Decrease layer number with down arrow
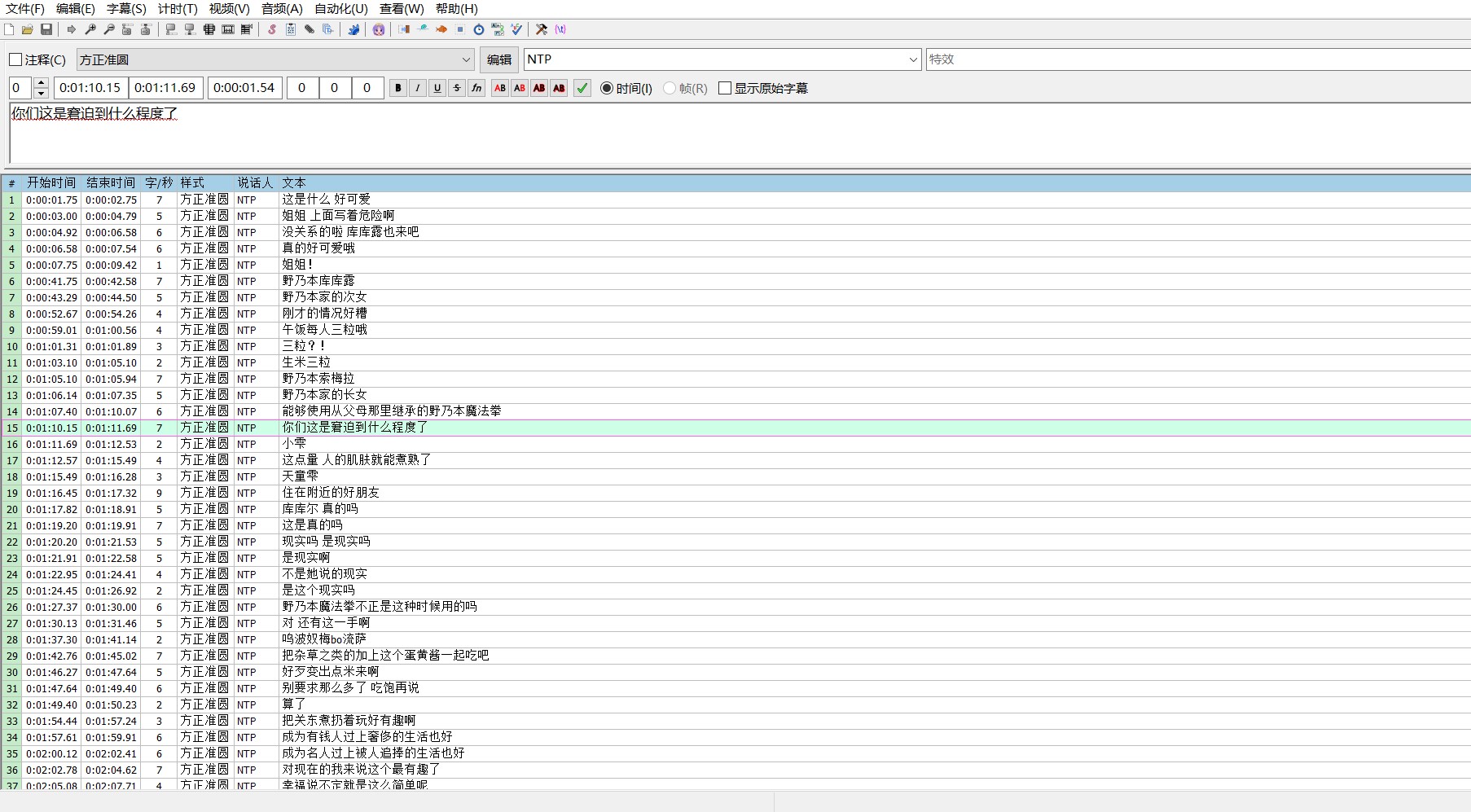Image resolution: width=1471 pixels, height=812 pixels. point(41,93)
